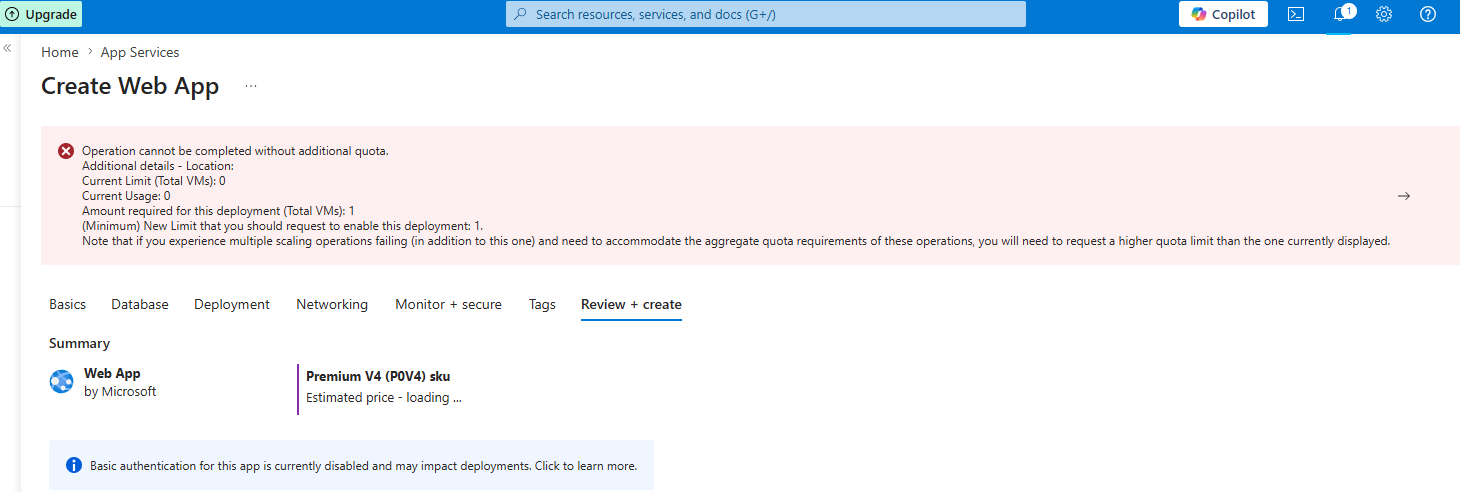Image resolution: width=1460 pixels, height=492 pixels.
Task: Open Copilot
Action: click(1223, 14)
